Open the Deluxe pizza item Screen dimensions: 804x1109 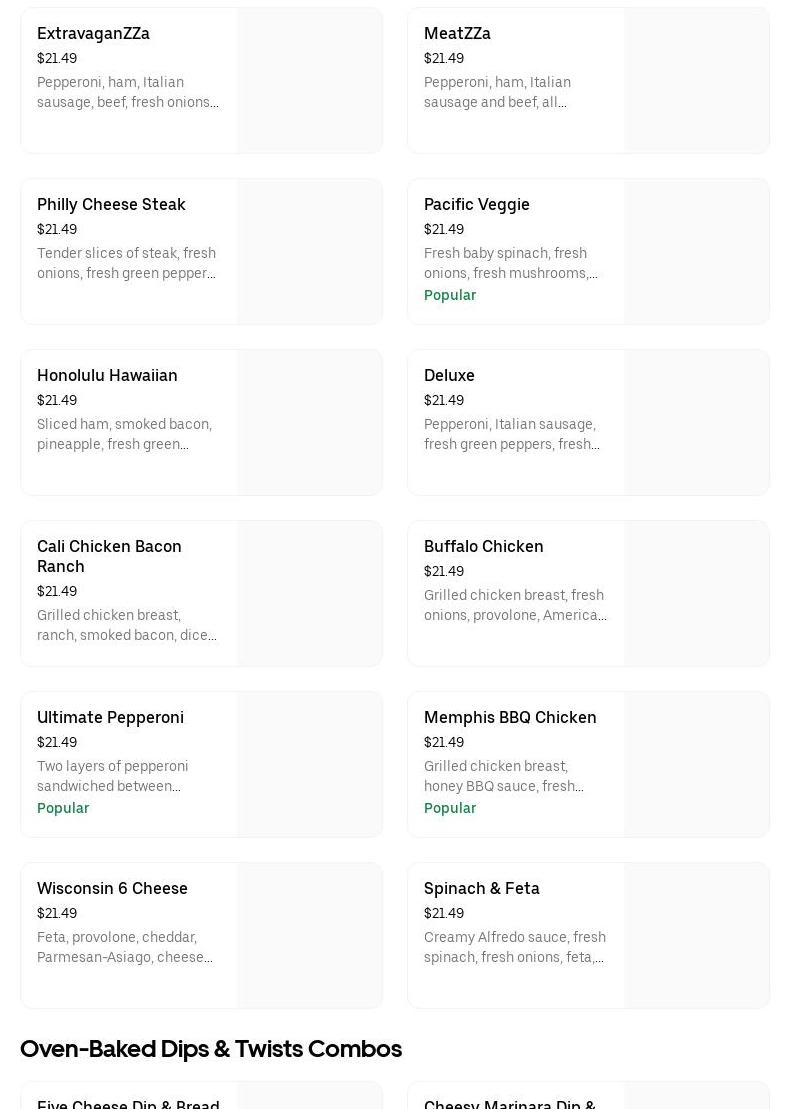click(x=449, y=376)
